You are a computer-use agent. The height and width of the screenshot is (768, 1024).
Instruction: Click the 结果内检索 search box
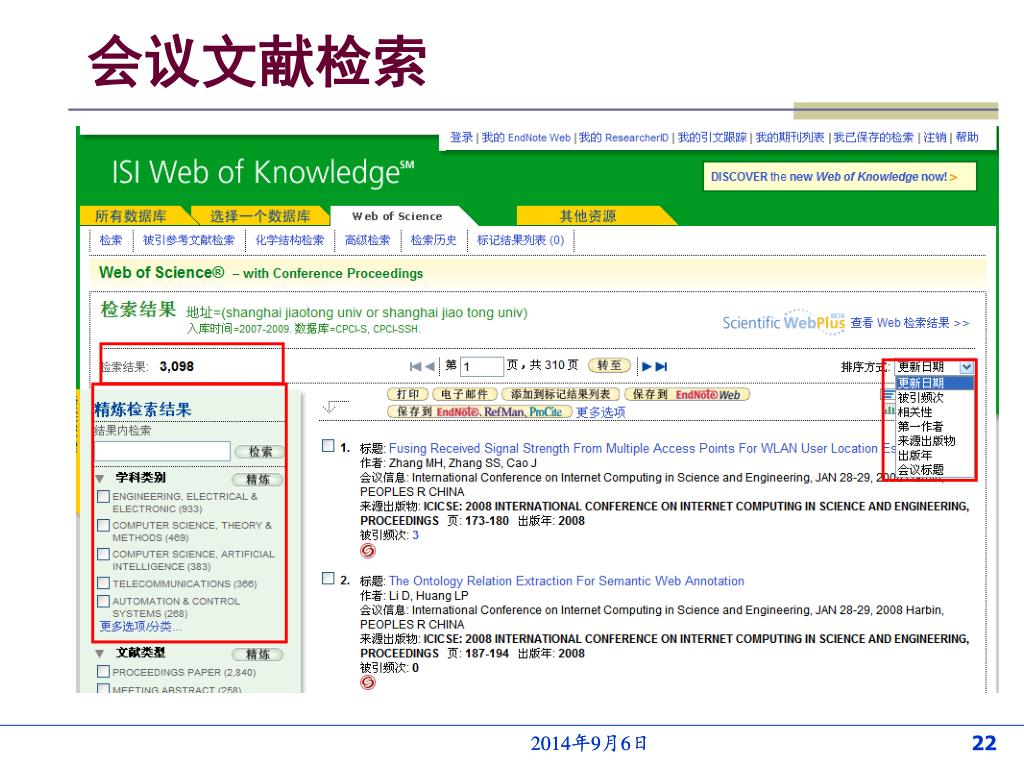pyautogui.click(x=162, y=451)
